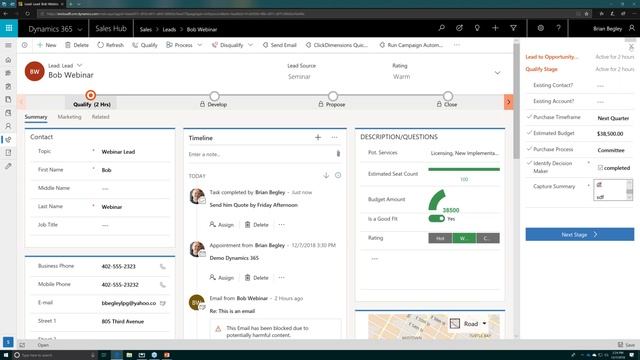The image size is (640, 360).
Task: Select the Warm rating option
Action: pyautogui.click(x=464, y=238)
